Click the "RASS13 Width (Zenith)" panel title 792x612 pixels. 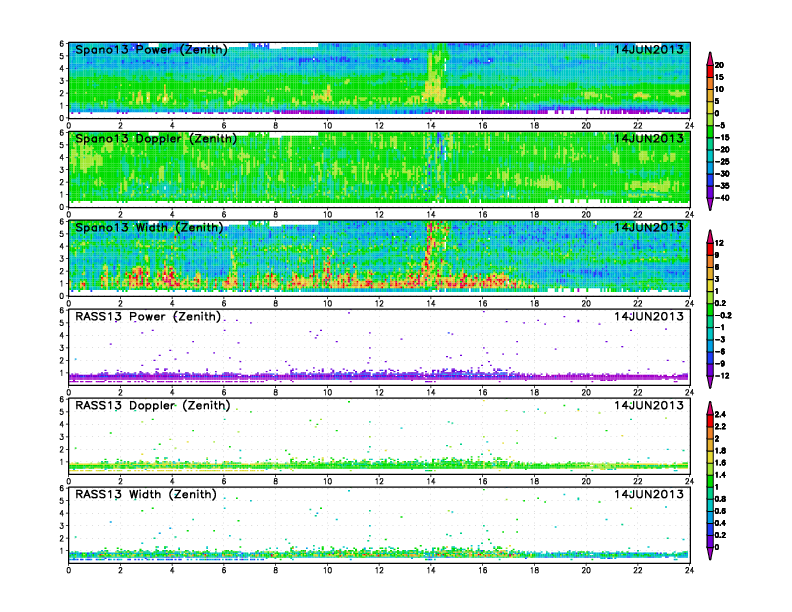[x=146, y=494]
